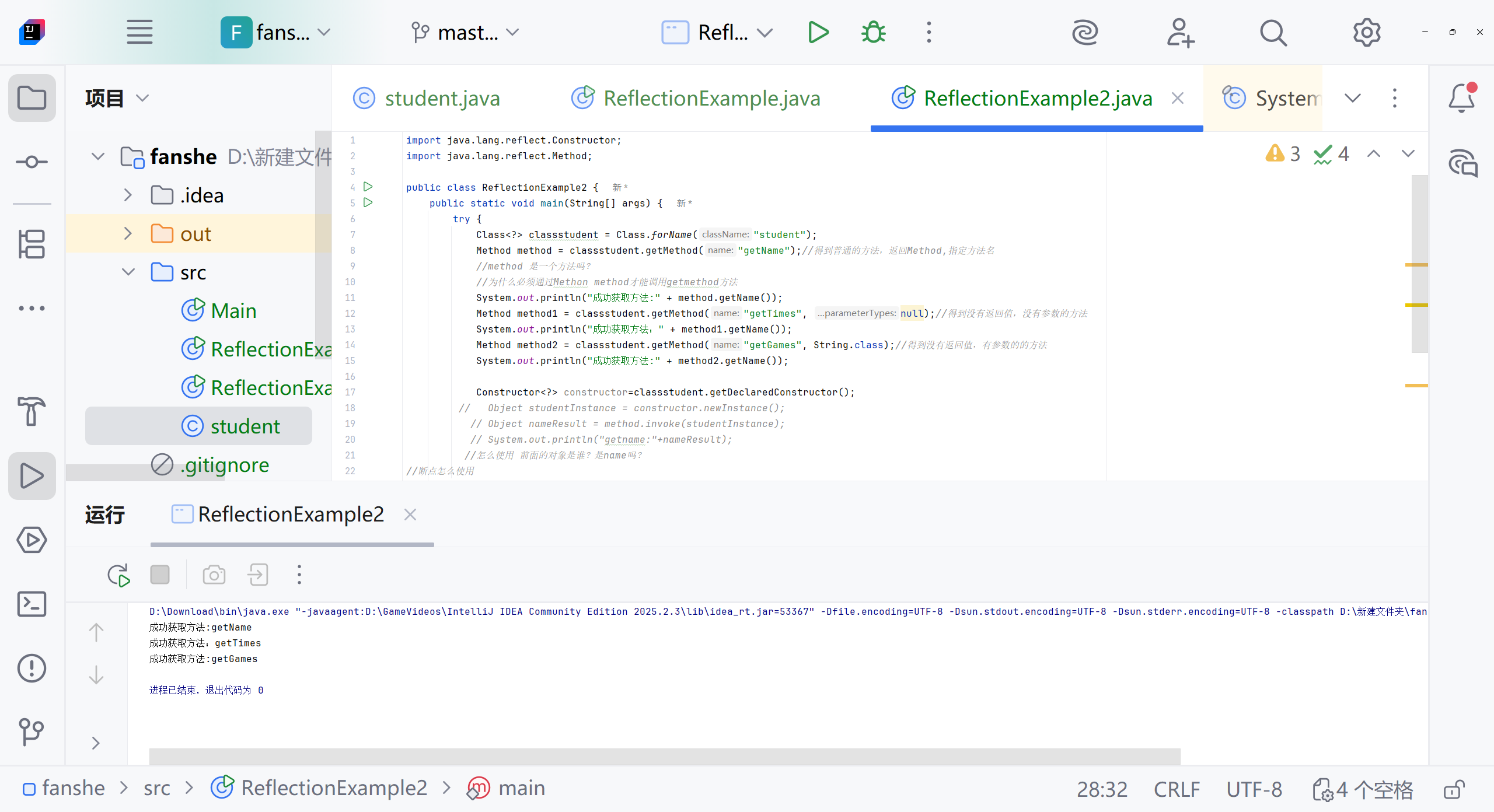Click the UTF-8 encoding in the status bar

click(1254, 789)
